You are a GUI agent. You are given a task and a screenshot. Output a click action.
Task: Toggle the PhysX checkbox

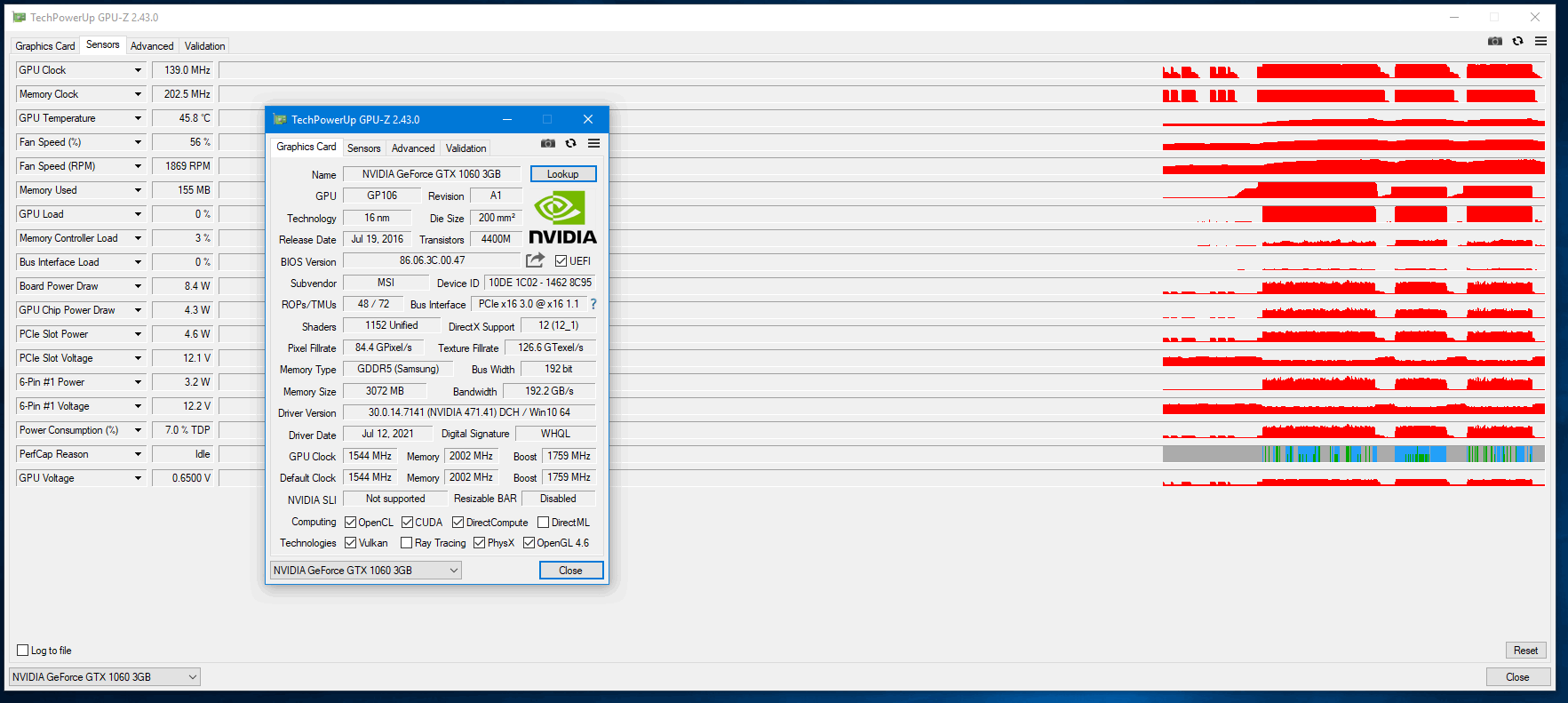tap(480, 543)
